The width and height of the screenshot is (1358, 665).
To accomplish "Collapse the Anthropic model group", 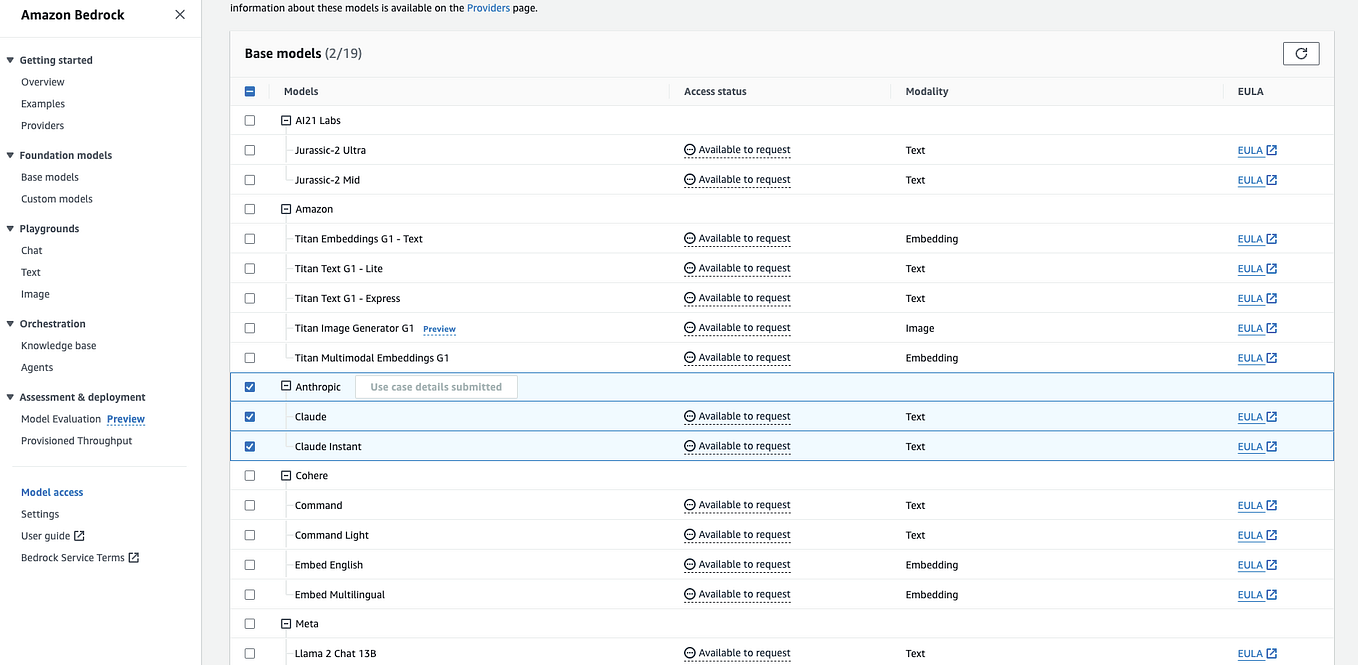I will click(x=284, y=386).
